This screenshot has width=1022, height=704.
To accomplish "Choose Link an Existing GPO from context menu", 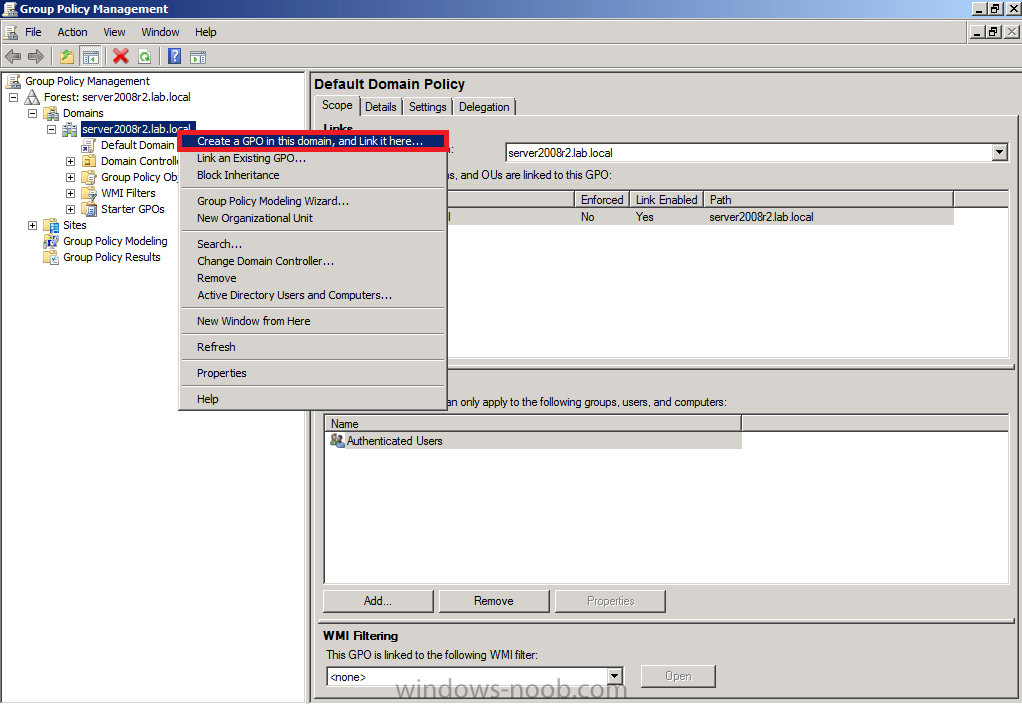I will [313, 158].
